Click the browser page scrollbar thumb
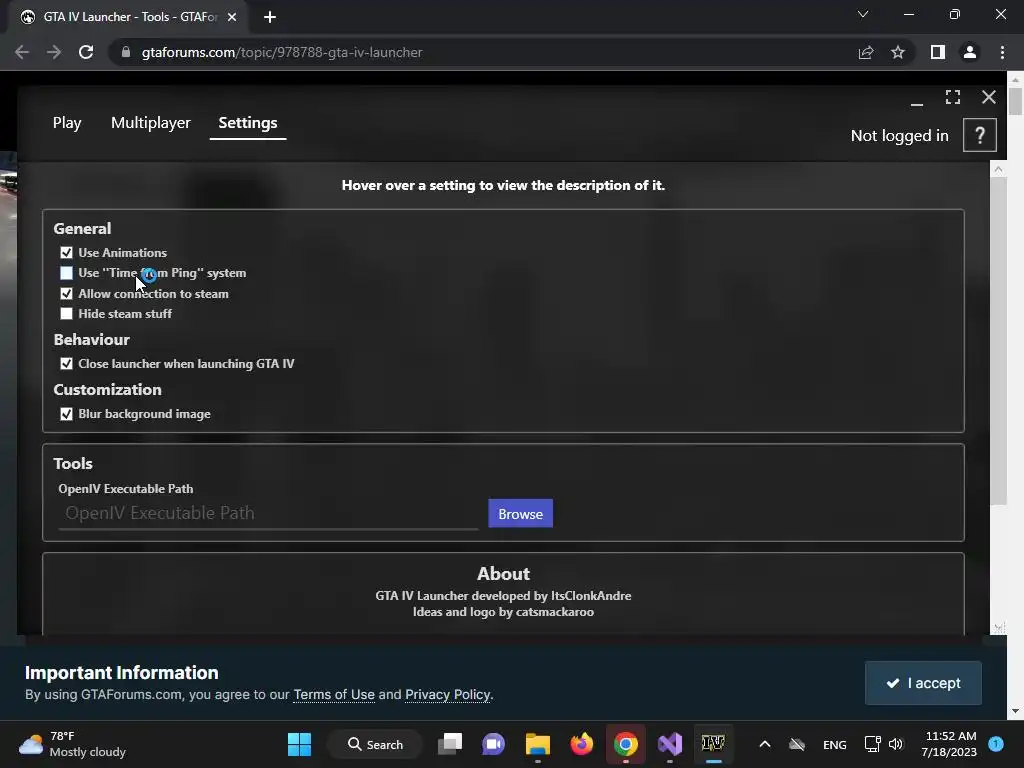 tap(1015, 101)
